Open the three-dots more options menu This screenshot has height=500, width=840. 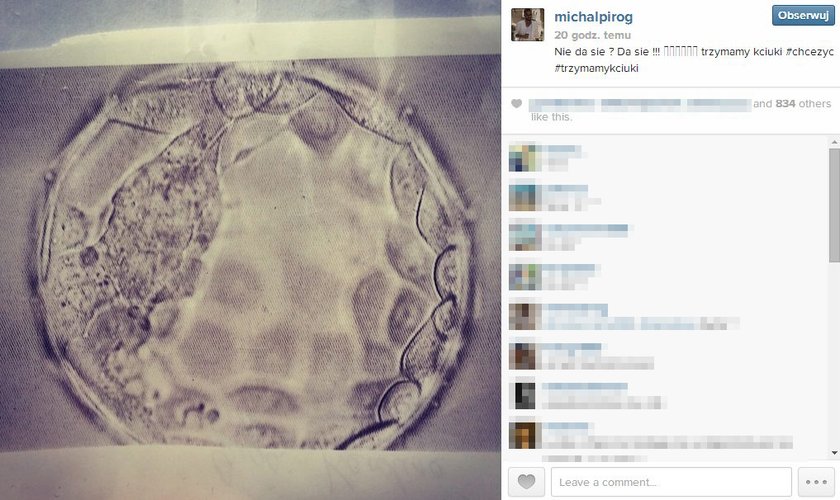[816, 482]
